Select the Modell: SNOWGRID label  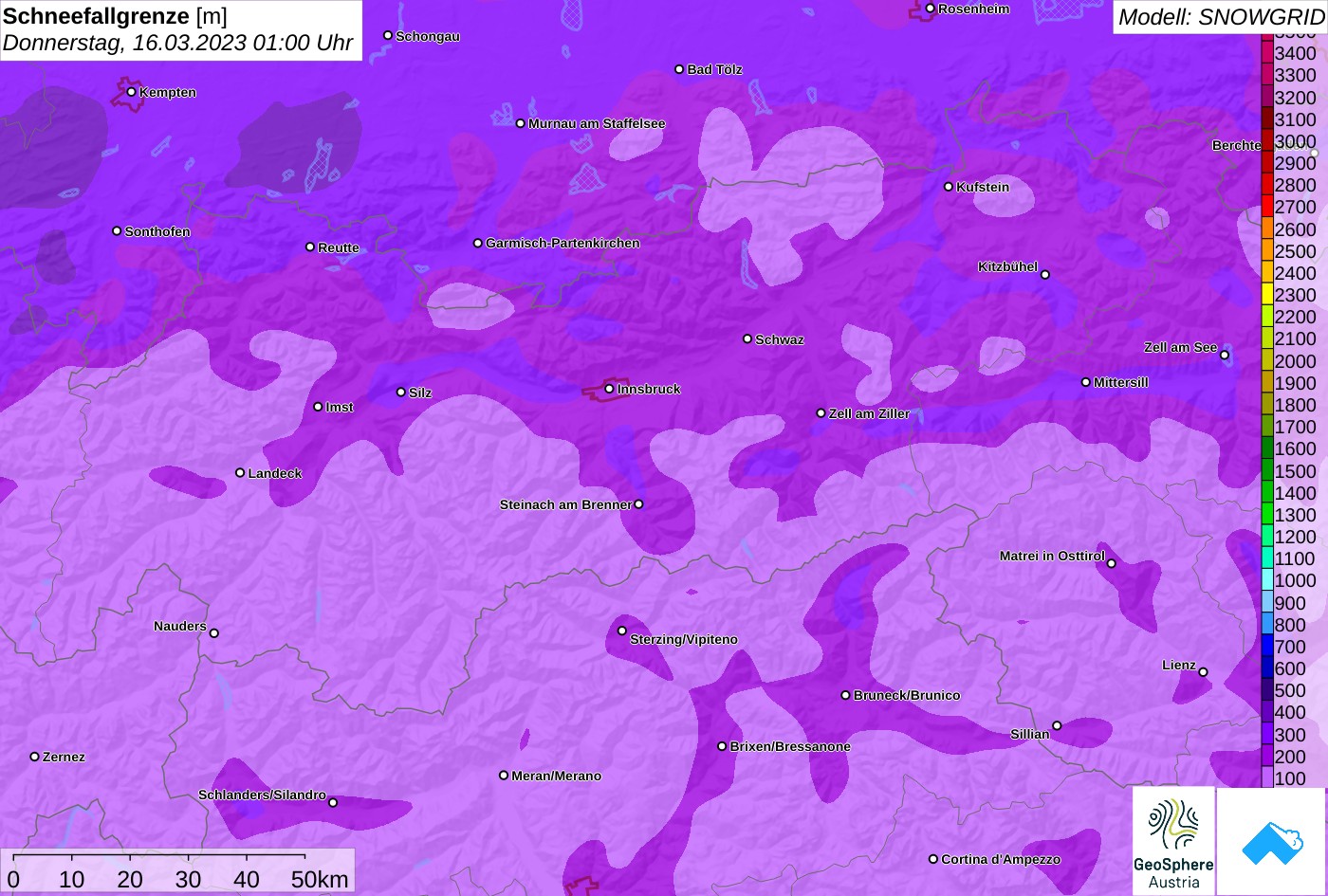pyautogui.click(x=1221, y=17)
